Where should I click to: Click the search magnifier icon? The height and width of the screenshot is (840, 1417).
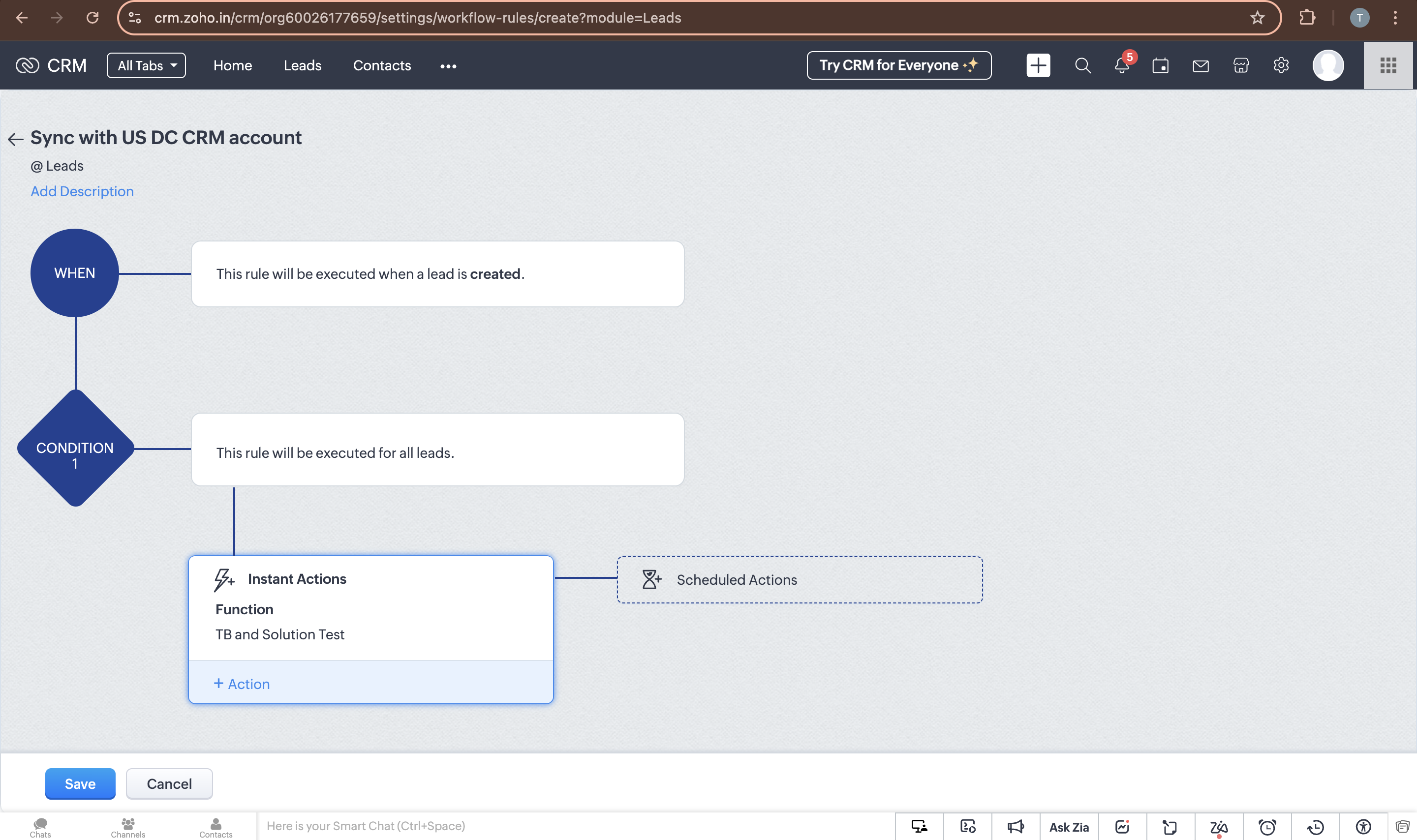(x=1082, y=66)
